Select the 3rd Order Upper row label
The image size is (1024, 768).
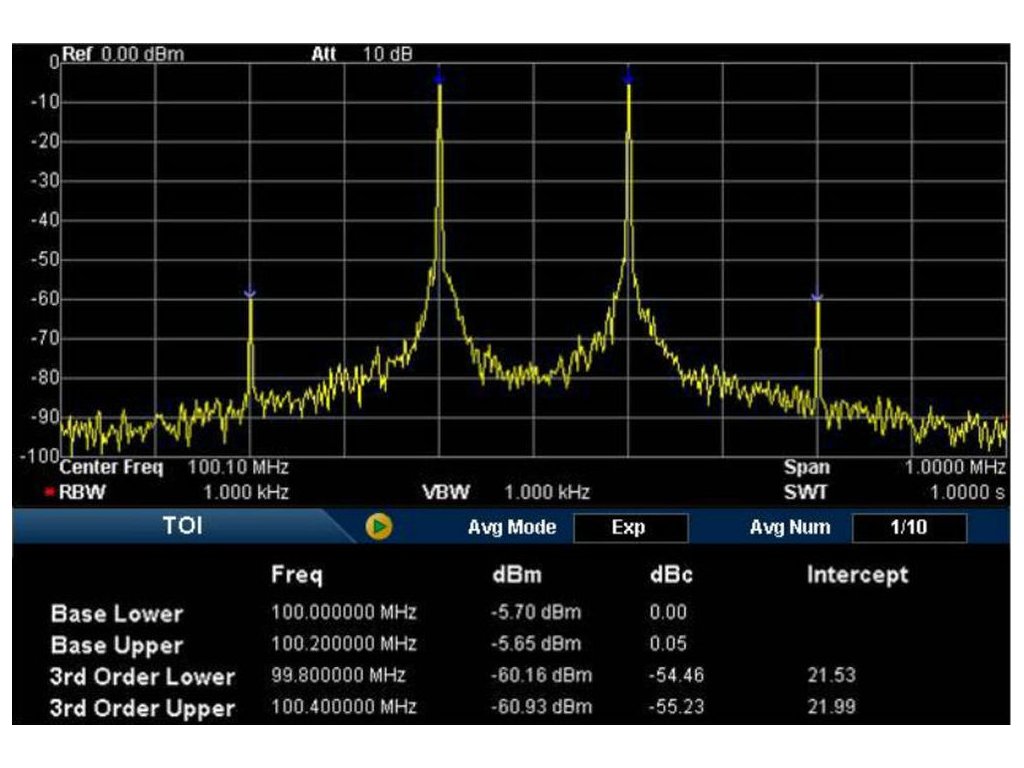click(x=142, y=709)
